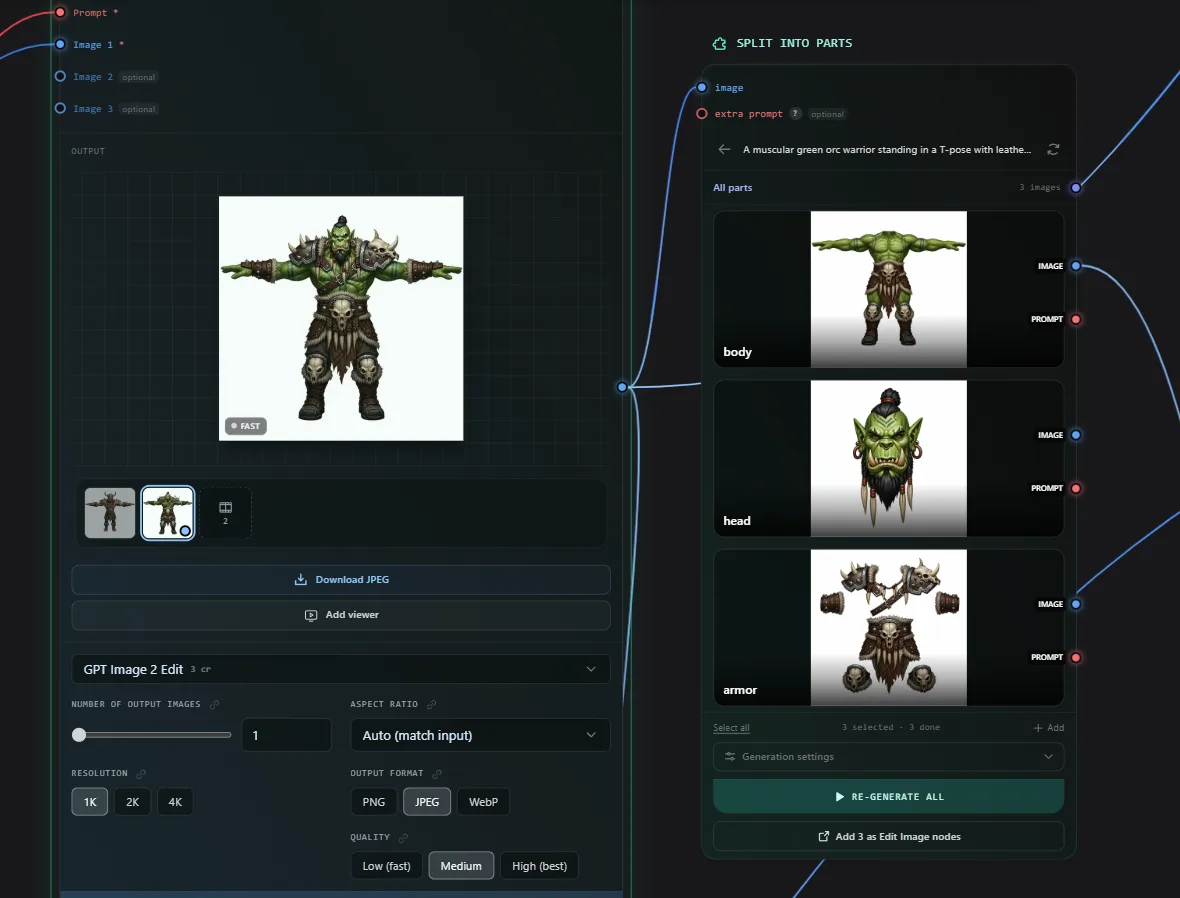1180x898 pixels.
Task: Click the link icon next to Quality
Action: 403,838
